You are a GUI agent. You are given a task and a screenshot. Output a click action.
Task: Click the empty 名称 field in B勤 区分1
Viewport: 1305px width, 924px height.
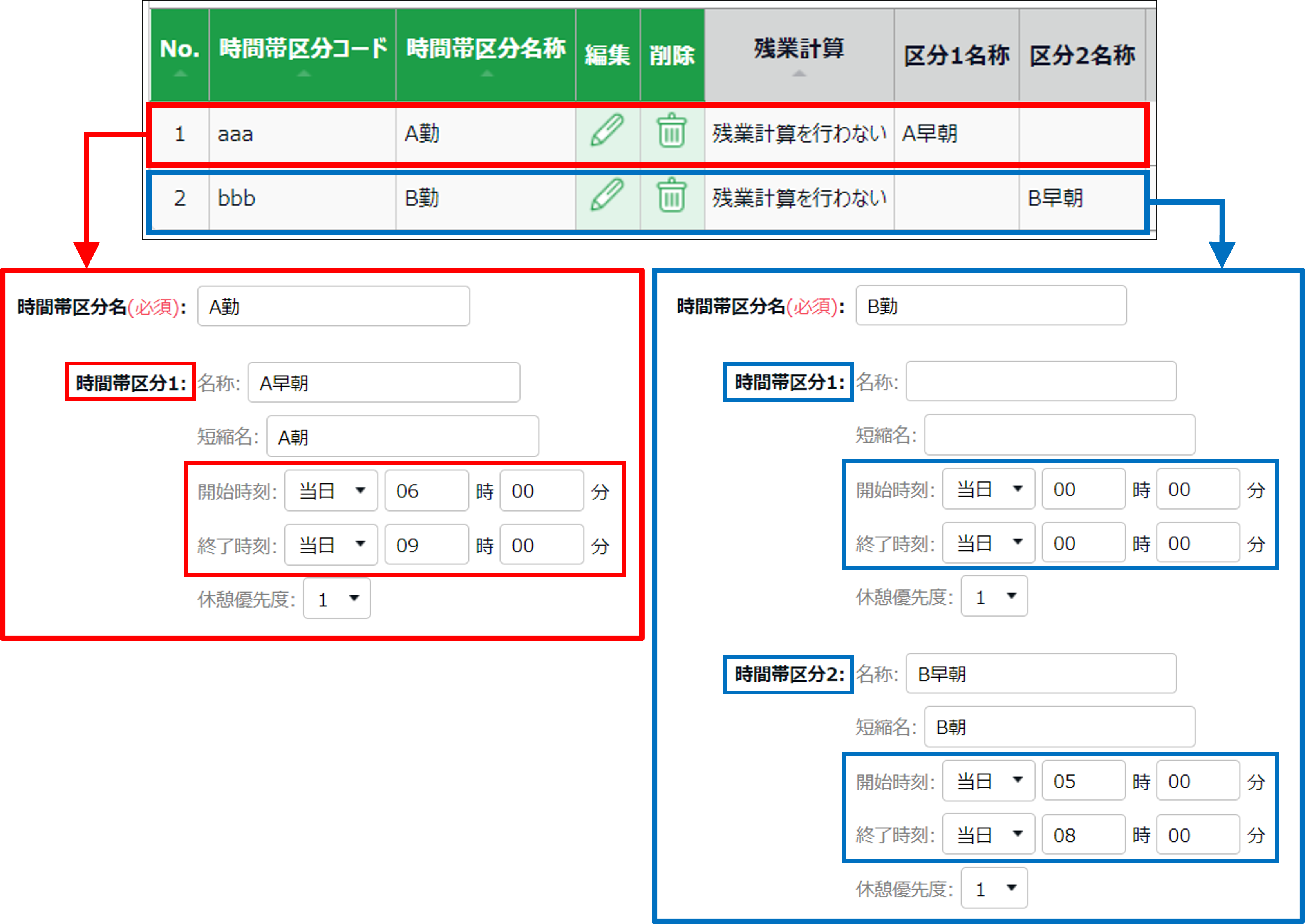[x=1041, y=382]
